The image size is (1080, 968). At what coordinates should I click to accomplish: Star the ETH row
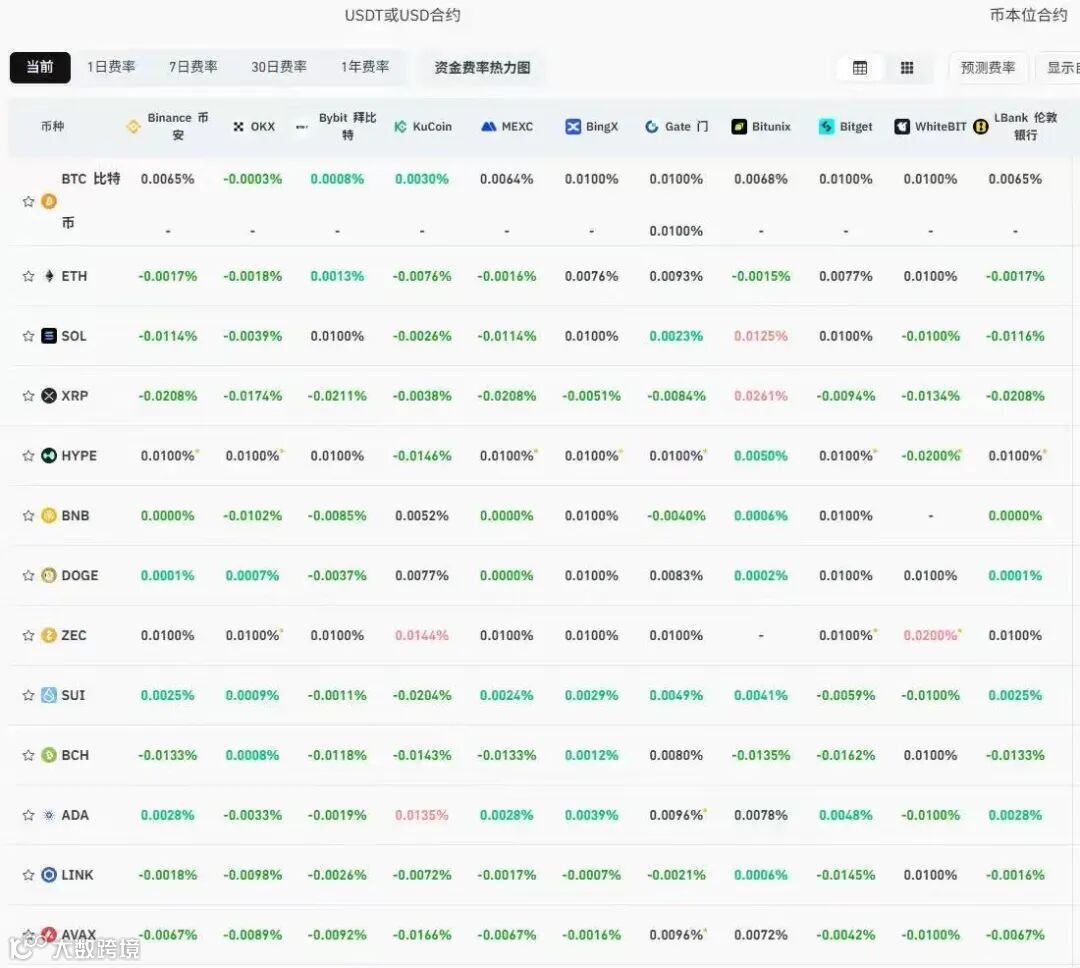tap(28, 276)
